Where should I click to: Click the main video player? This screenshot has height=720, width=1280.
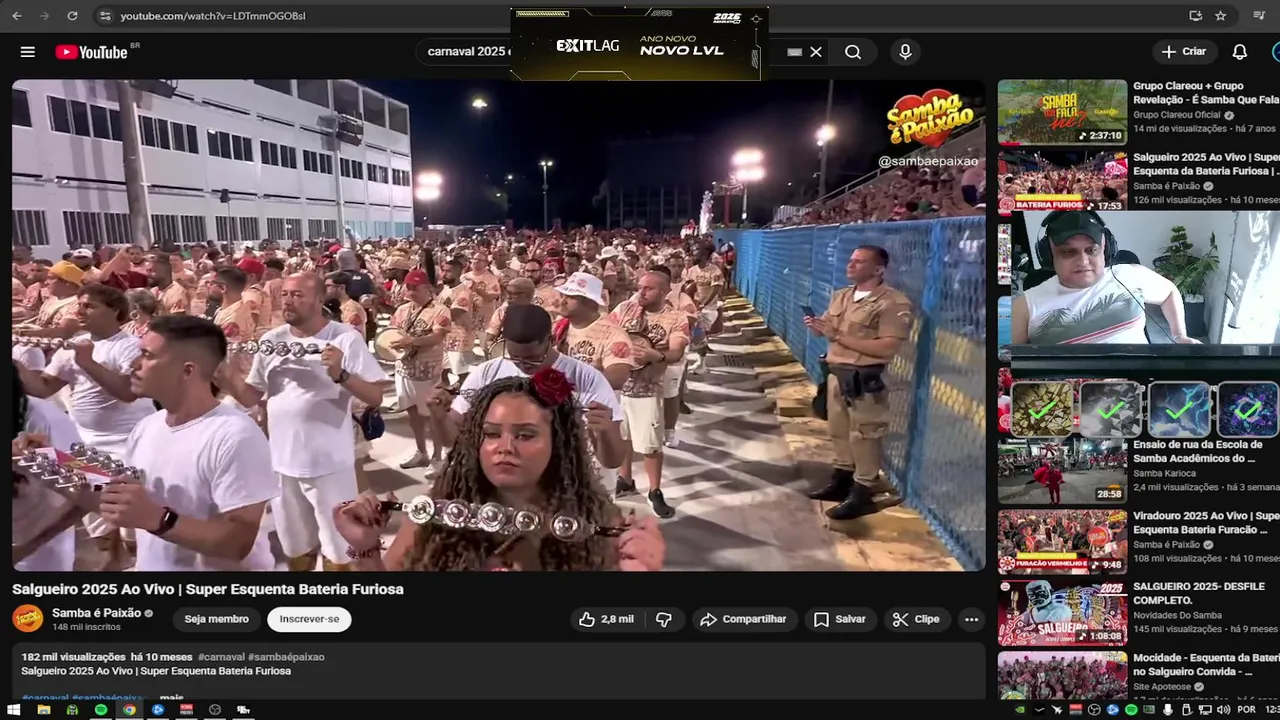[x=498, y=325]
